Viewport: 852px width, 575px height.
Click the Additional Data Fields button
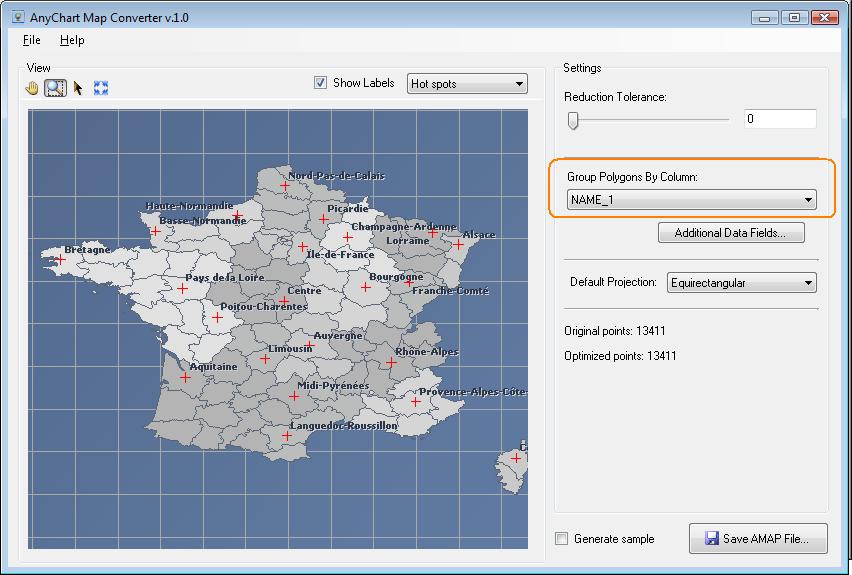point(731,233)
